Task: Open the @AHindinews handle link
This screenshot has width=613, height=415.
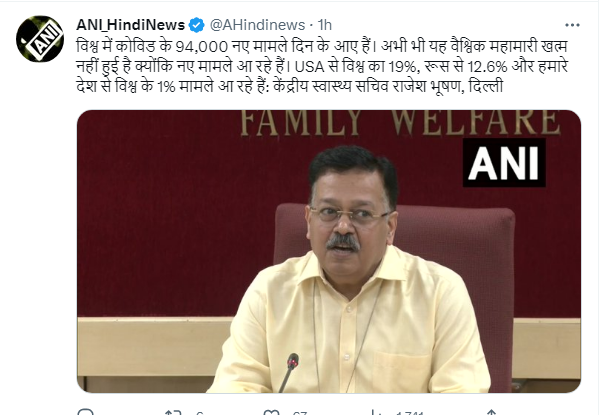Action: [x=257, y=25]
